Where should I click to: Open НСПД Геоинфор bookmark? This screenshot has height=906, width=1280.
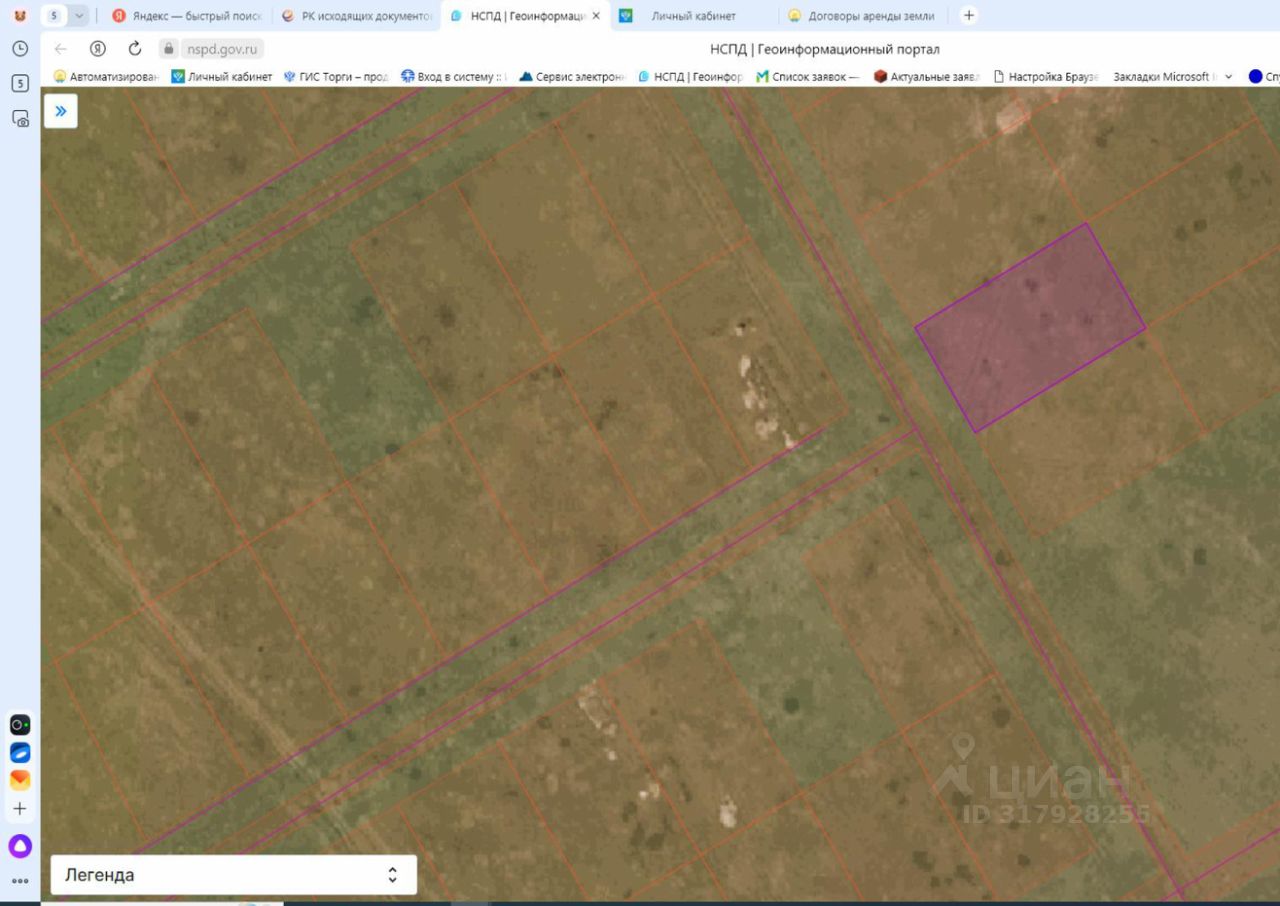pyautogui.click(x=691, y=76)
